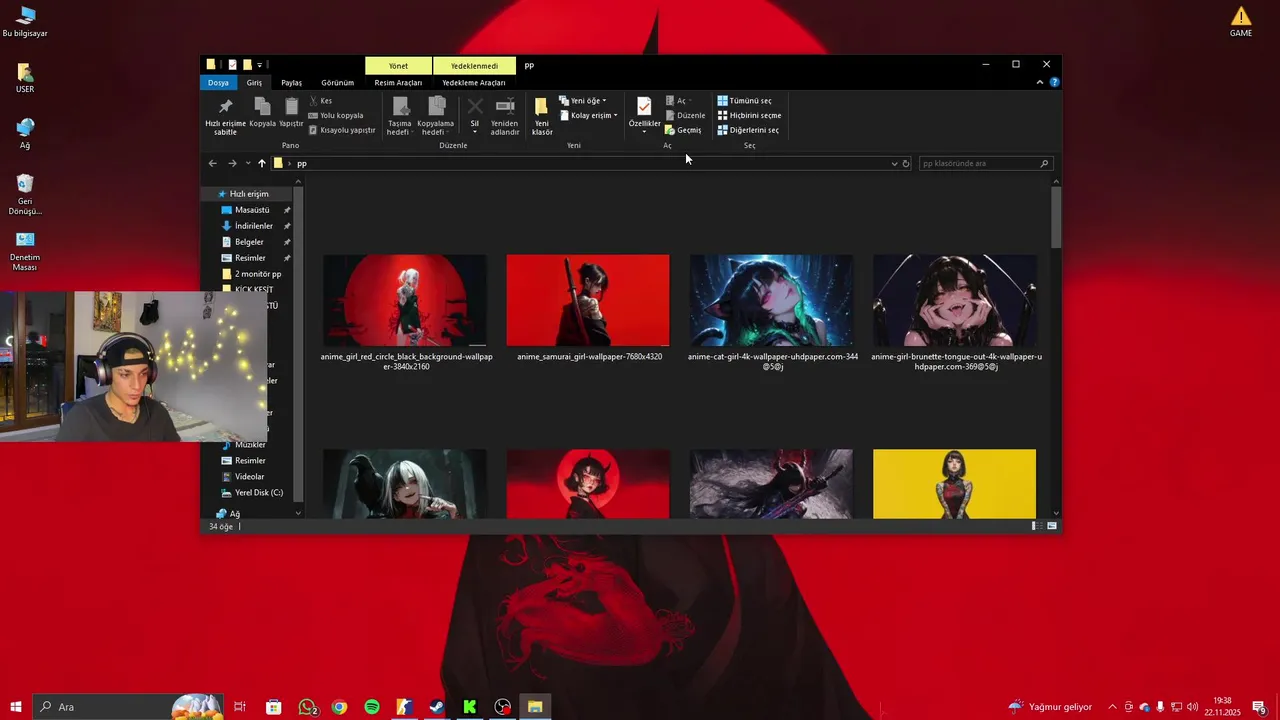Open WhatsApp from the taskbar

point(307,707)
